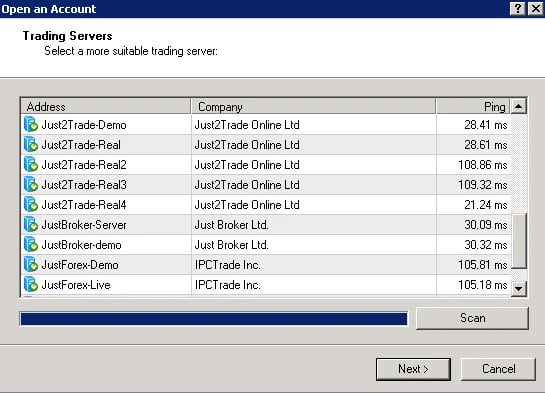Click the server icon beside Just2Trade-Demo
This screenshot has width=545, height=393.
click(x=31, y=125)
